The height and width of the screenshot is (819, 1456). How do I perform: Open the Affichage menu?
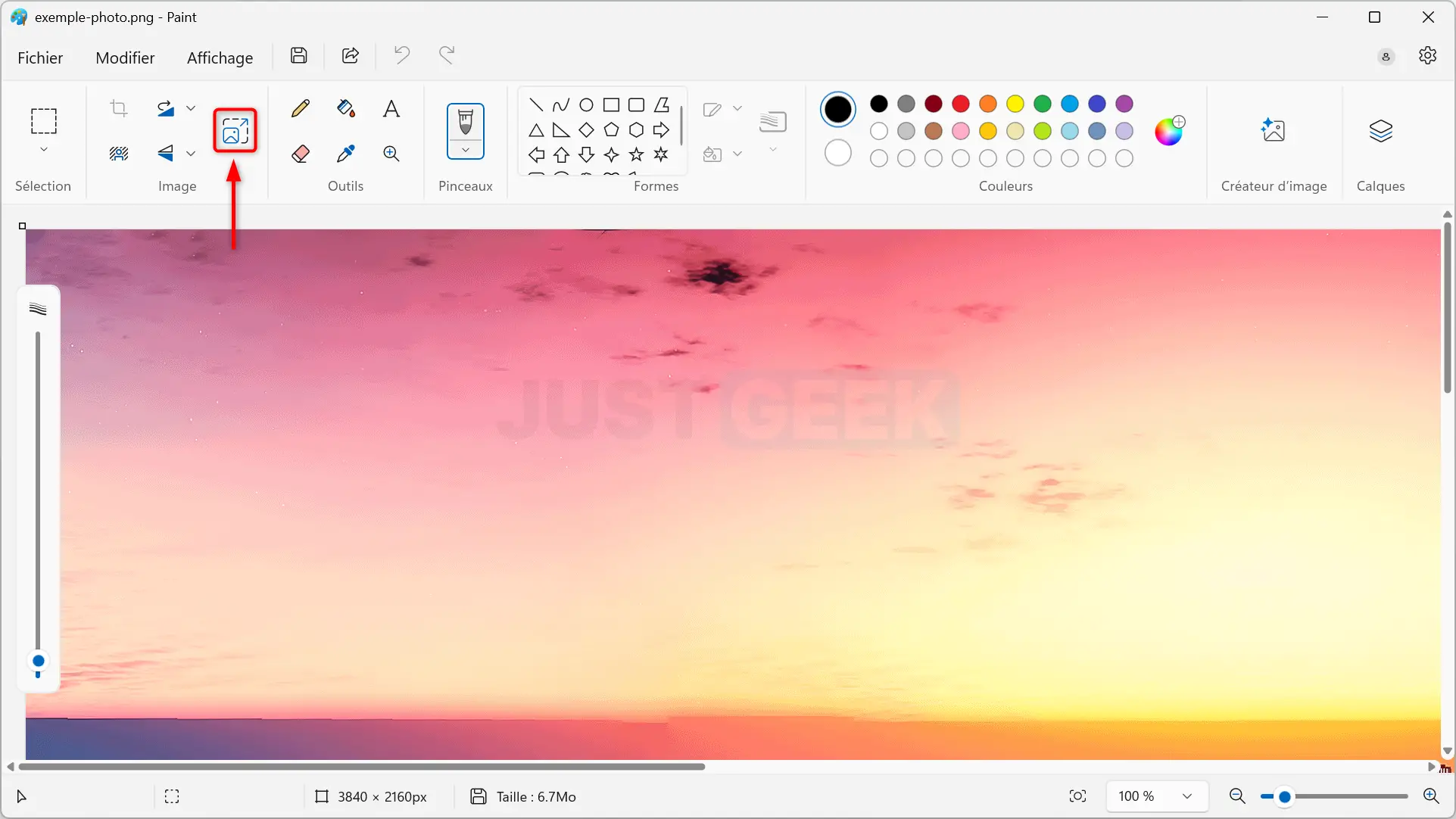[220, 58]
